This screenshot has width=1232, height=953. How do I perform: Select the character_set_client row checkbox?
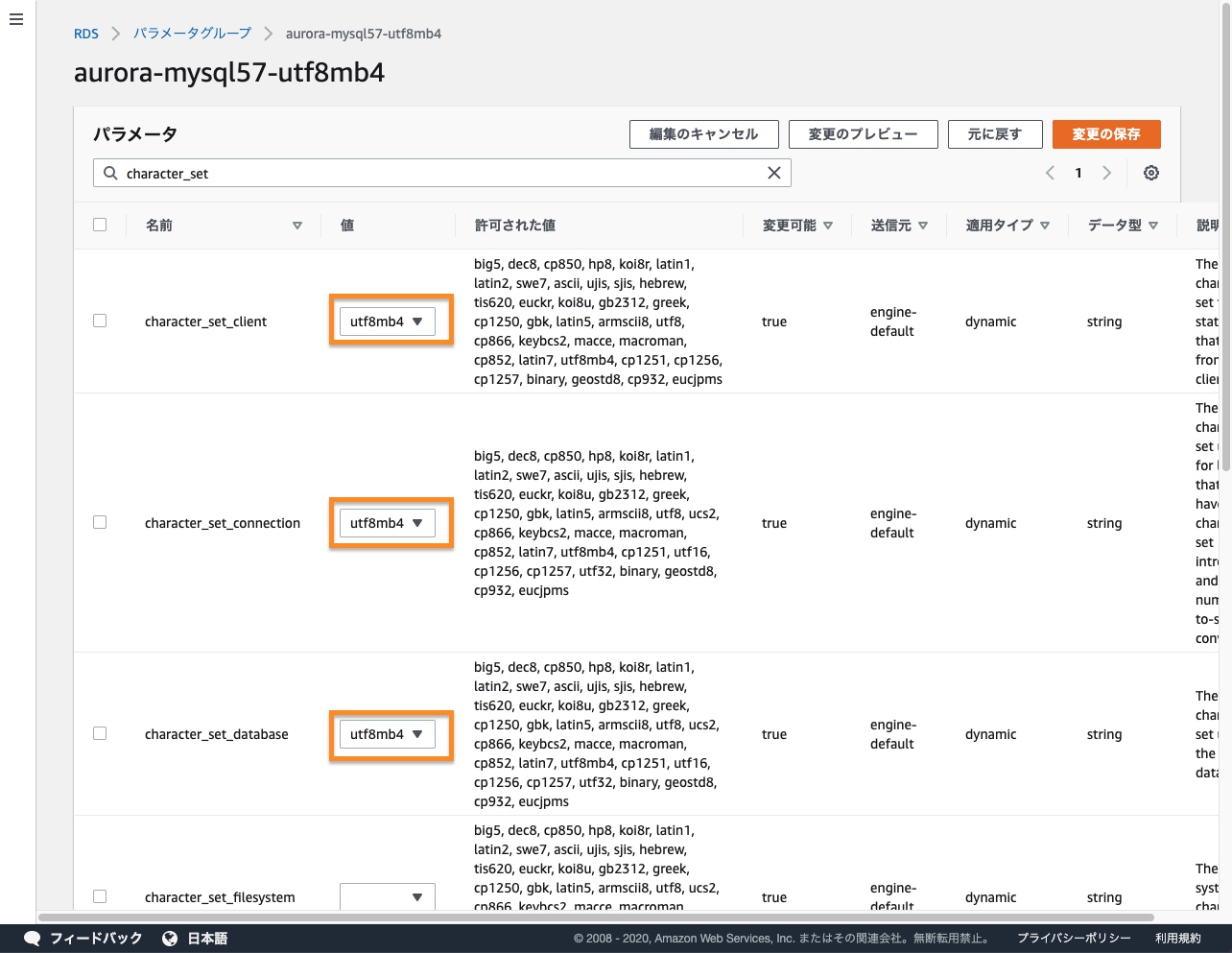100,321
